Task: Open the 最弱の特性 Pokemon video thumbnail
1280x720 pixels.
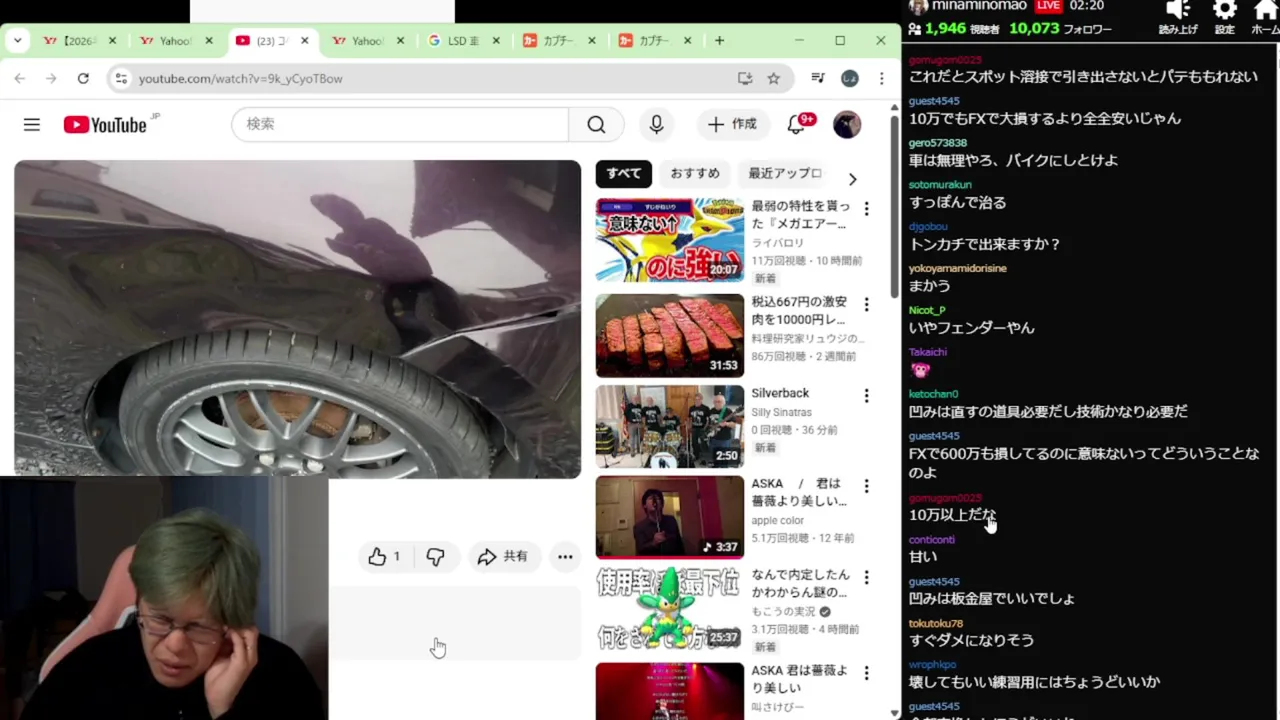Action: (670, 240)
